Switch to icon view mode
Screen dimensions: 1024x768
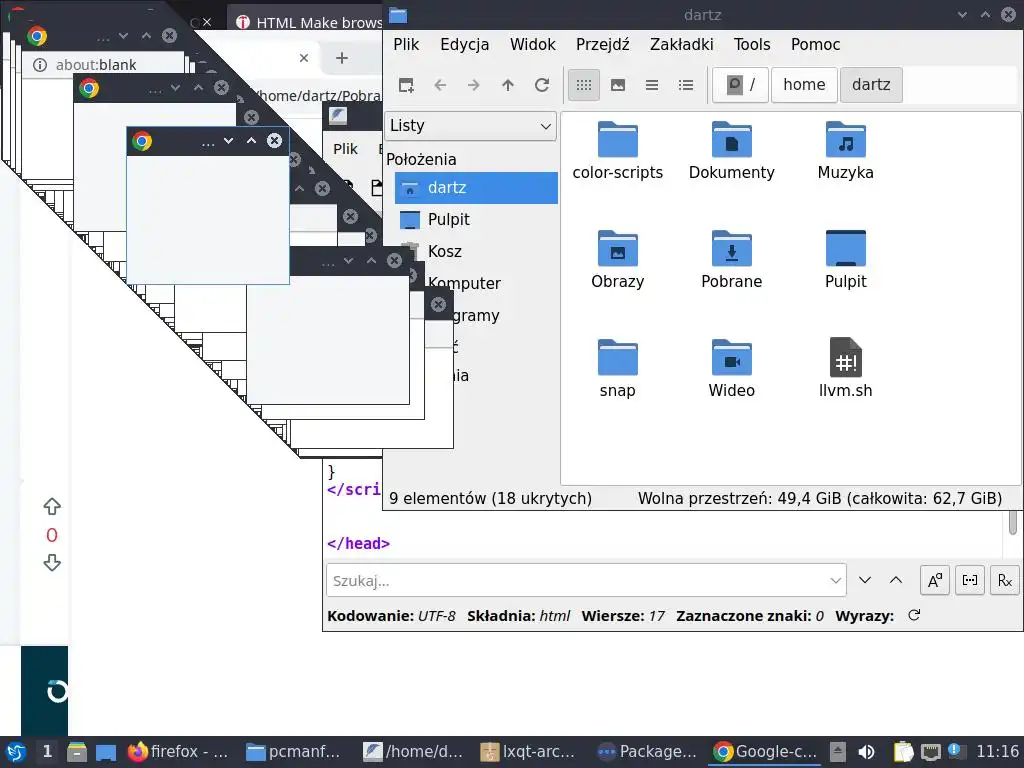584,85
